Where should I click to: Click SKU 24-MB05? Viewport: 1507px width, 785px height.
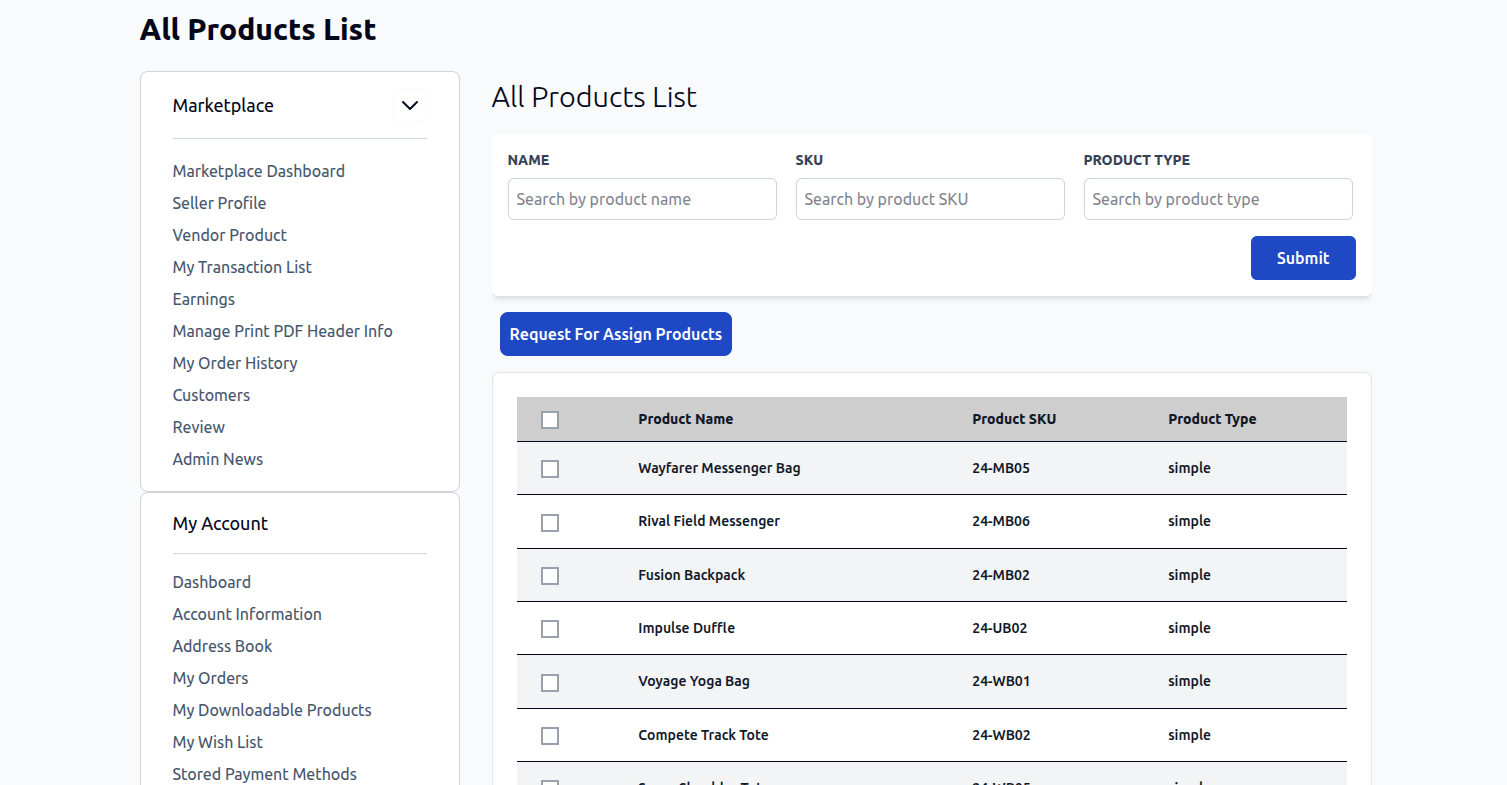click(x=1001, y=468)
